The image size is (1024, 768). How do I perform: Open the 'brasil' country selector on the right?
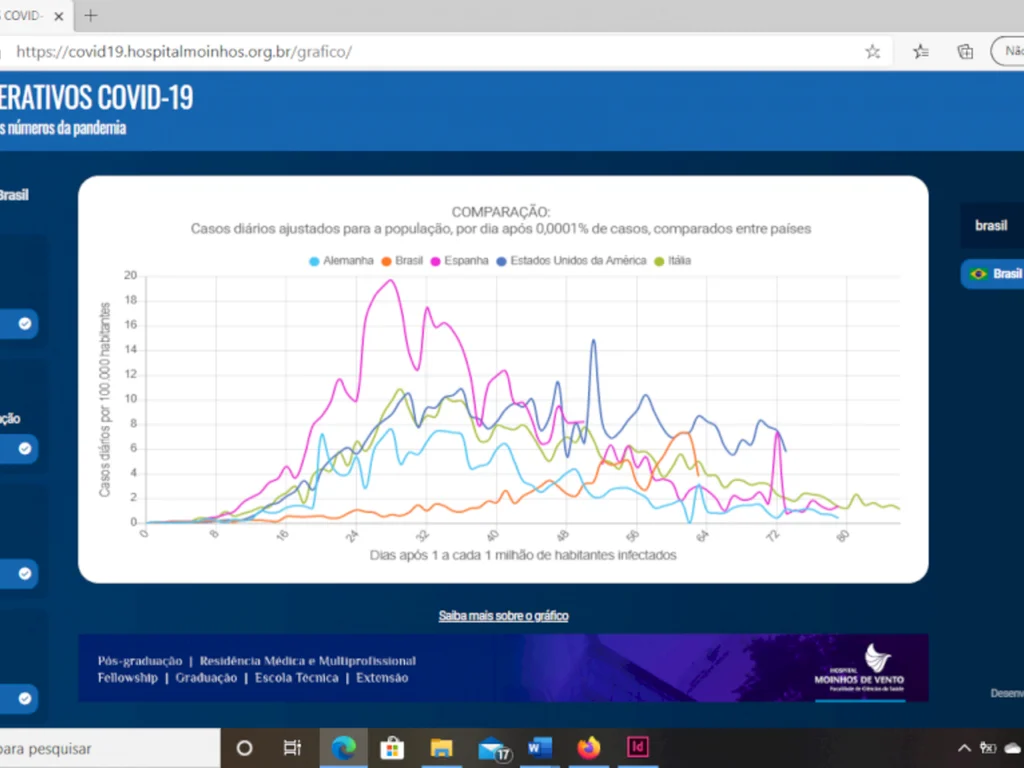pyautogui.click(x=991, y=226)
